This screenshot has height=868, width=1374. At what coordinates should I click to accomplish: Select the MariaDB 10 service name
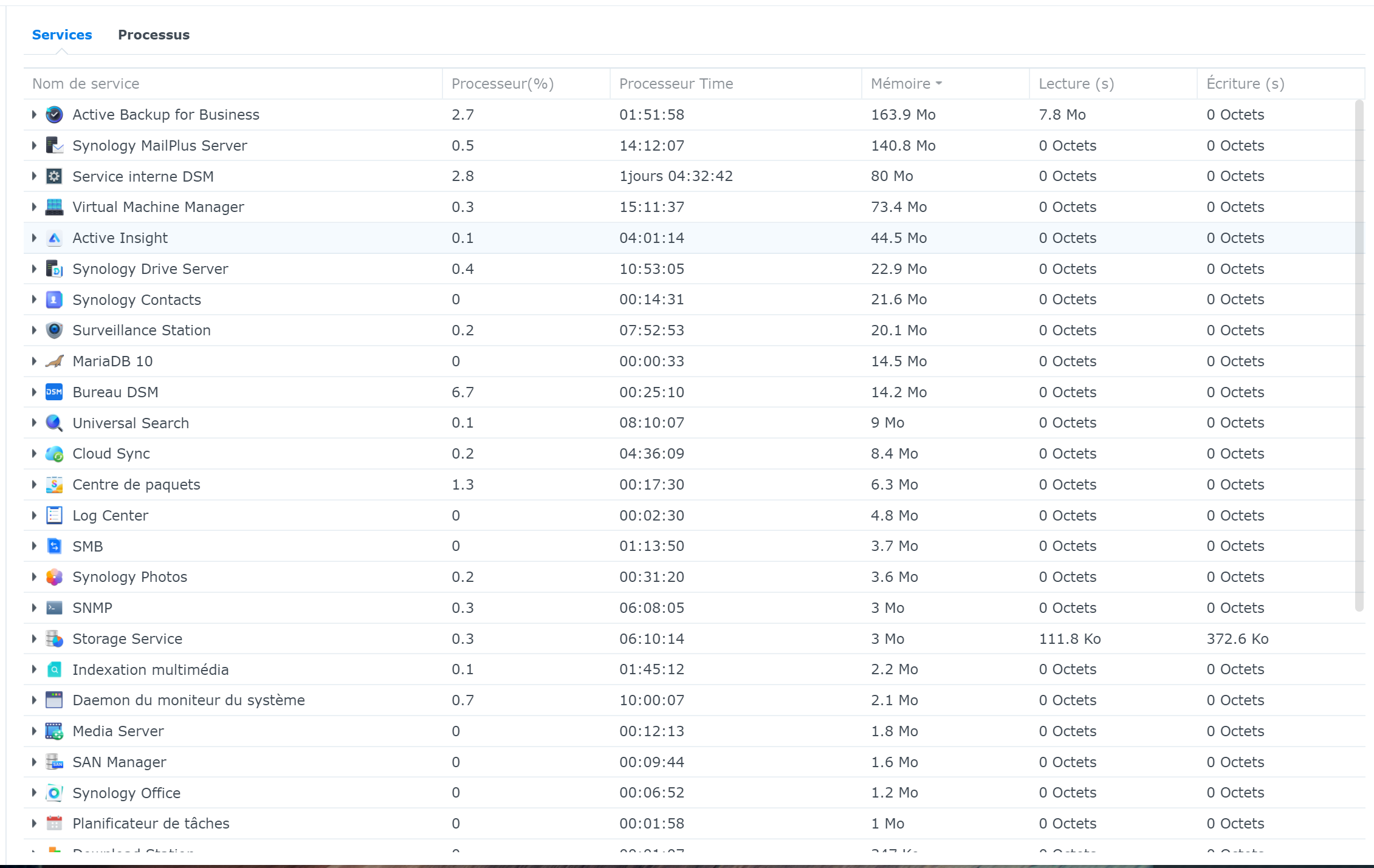(x=112, y=361)
